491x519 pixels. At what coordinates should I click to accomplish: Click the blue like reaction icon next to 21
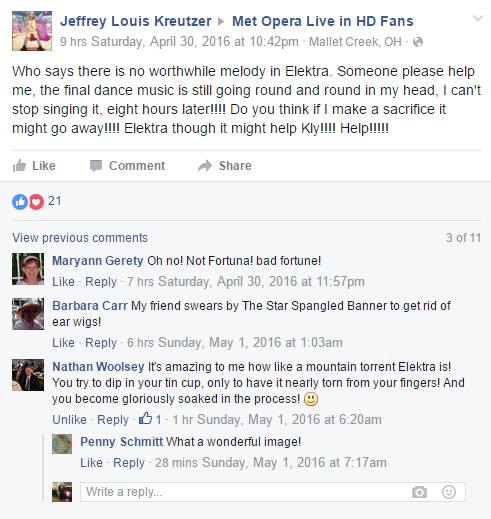point(20,202)
